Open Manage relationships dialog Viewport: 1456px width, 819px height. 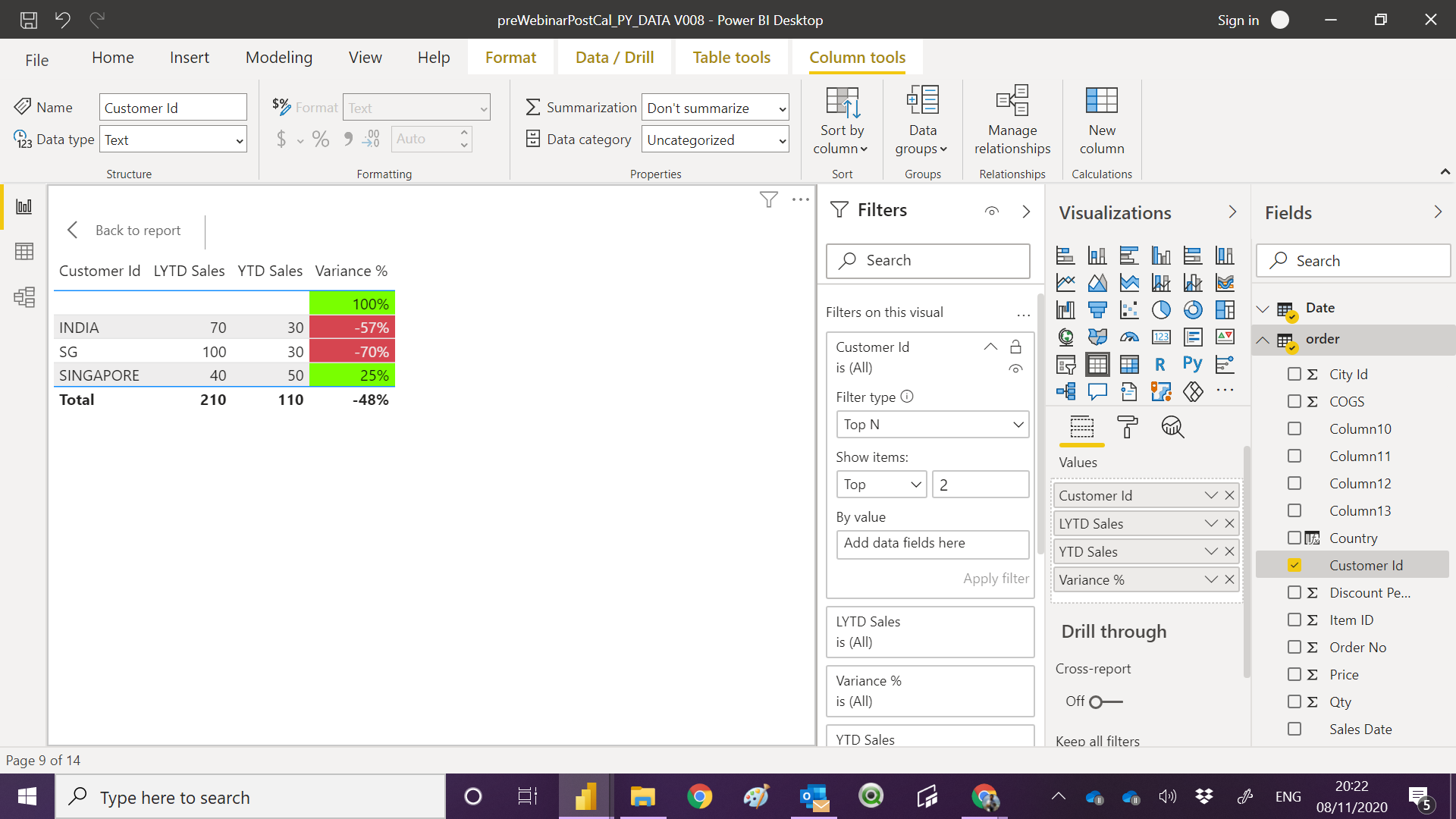tap(1012, 121)
